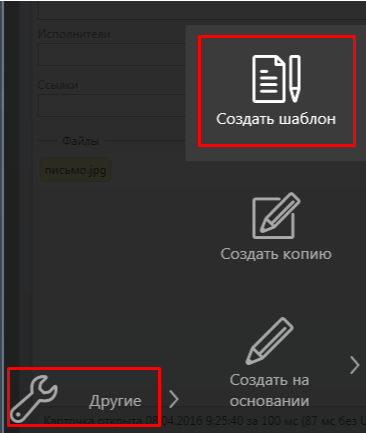This screenshot has height=433, width=366.
Task: Click the pencil part of Создать шаблон icon
Action: (295, 79)
